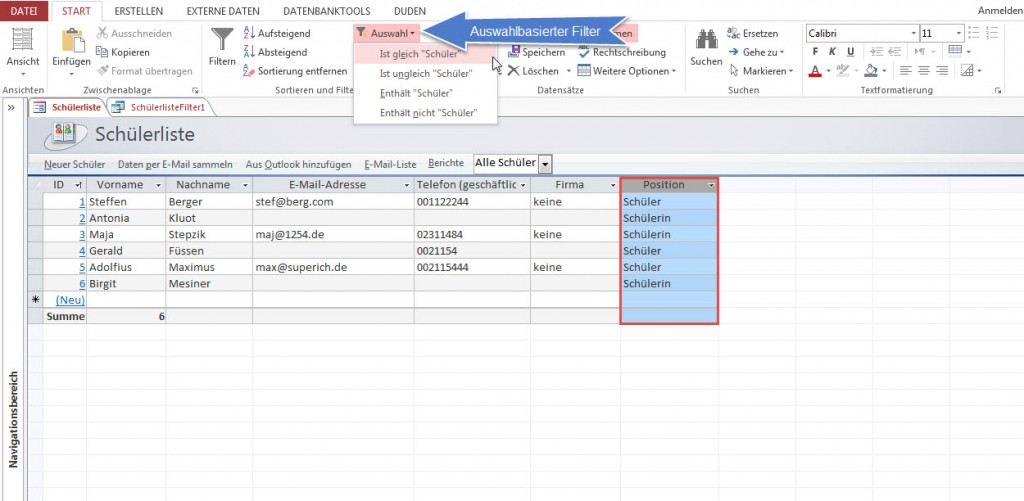This screenshot has height=501, width=1024.
Task: Open the font name dropdown Calibri
Action: tap(914, 33)
